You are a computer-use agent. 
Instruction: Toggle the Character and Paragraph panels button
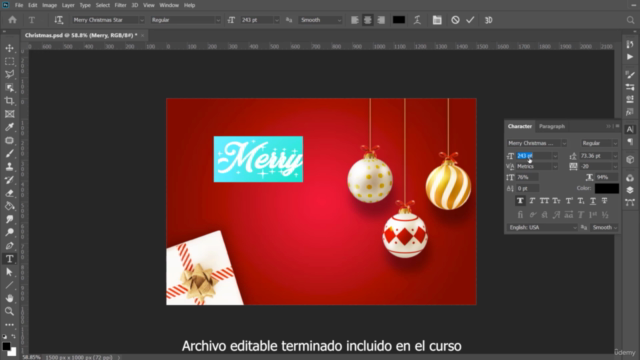(x=437, y=20)
